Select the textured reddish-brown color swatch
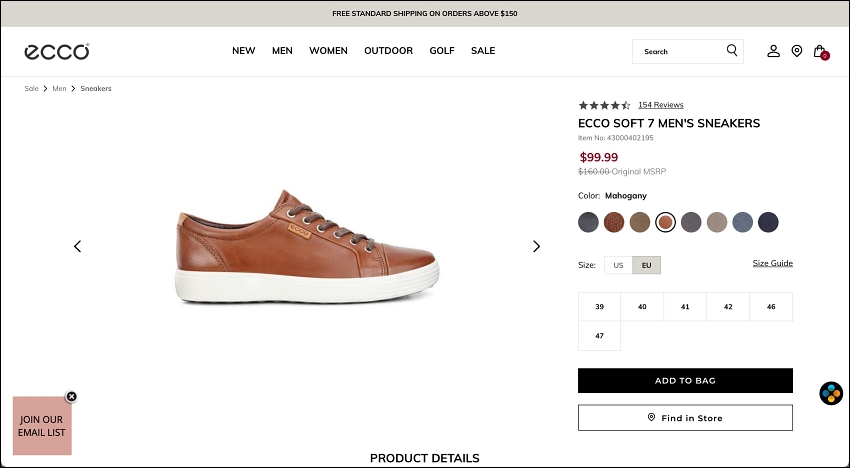 [614, 222]
